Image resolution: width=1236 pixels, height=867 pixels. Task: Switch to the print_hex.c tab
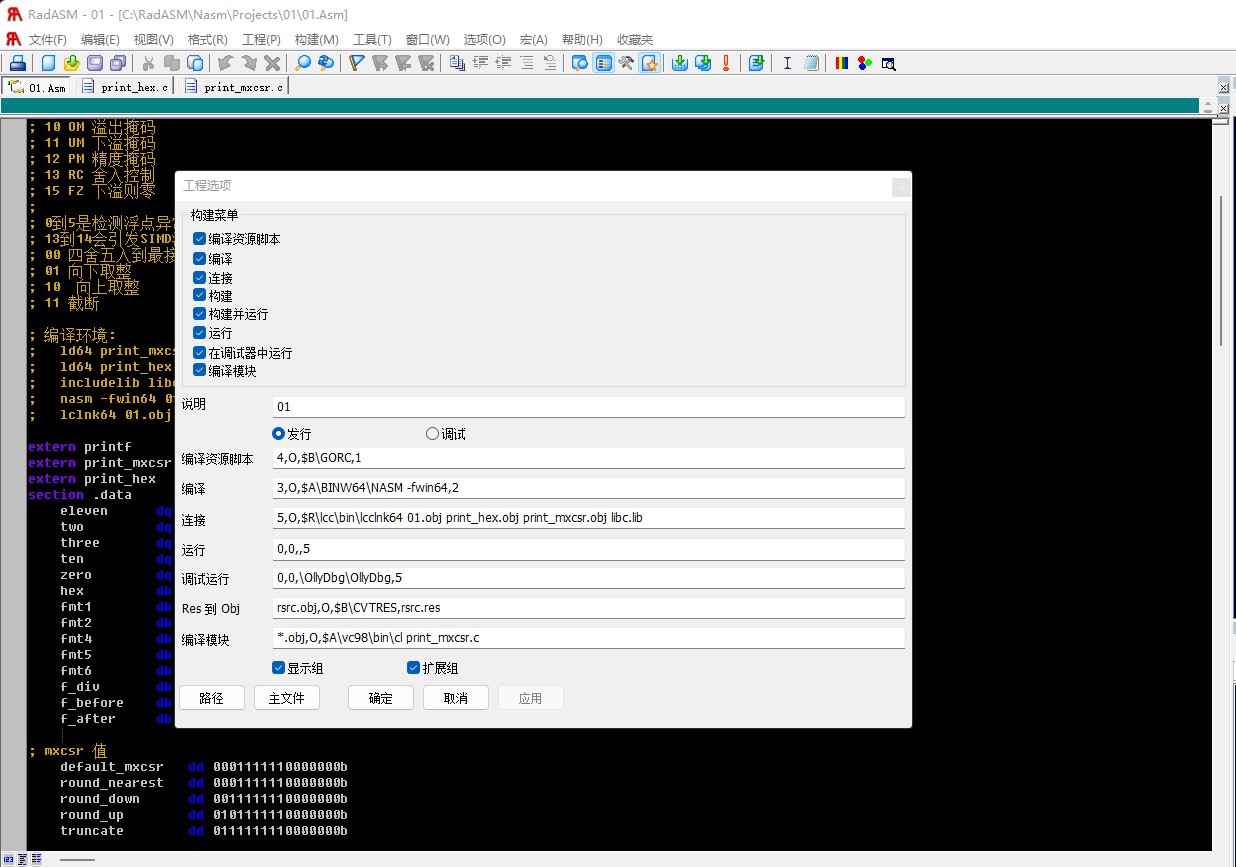(125, 87)
